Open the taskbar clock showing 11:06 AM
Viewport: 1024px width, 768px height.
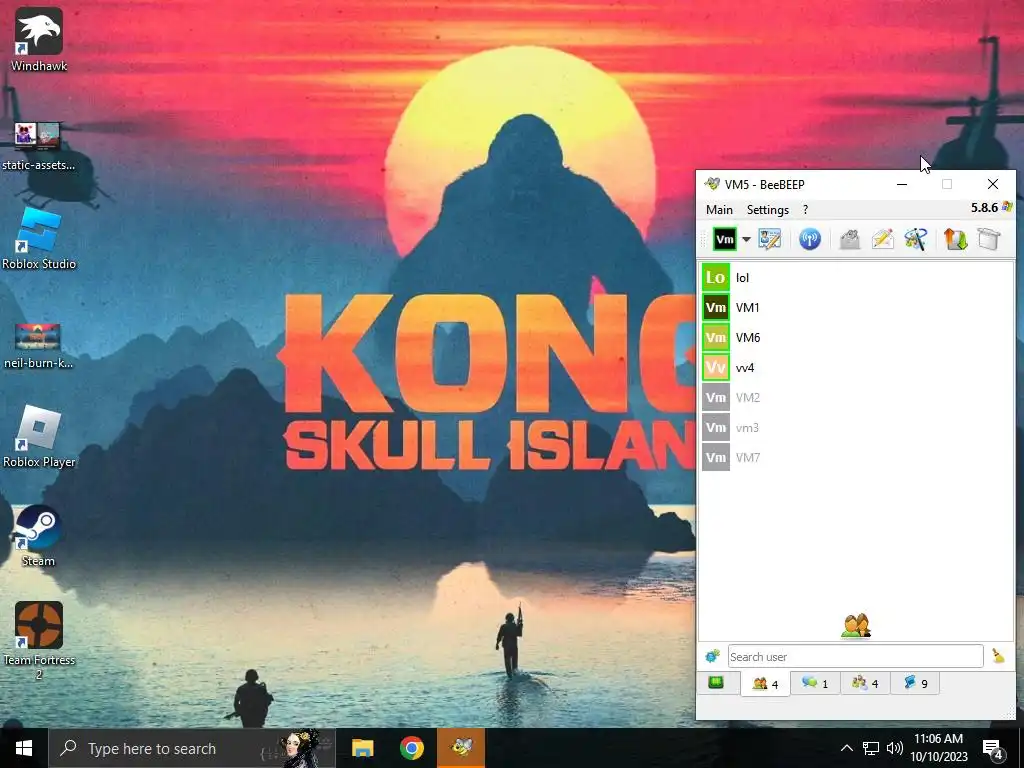coord(938,748)
